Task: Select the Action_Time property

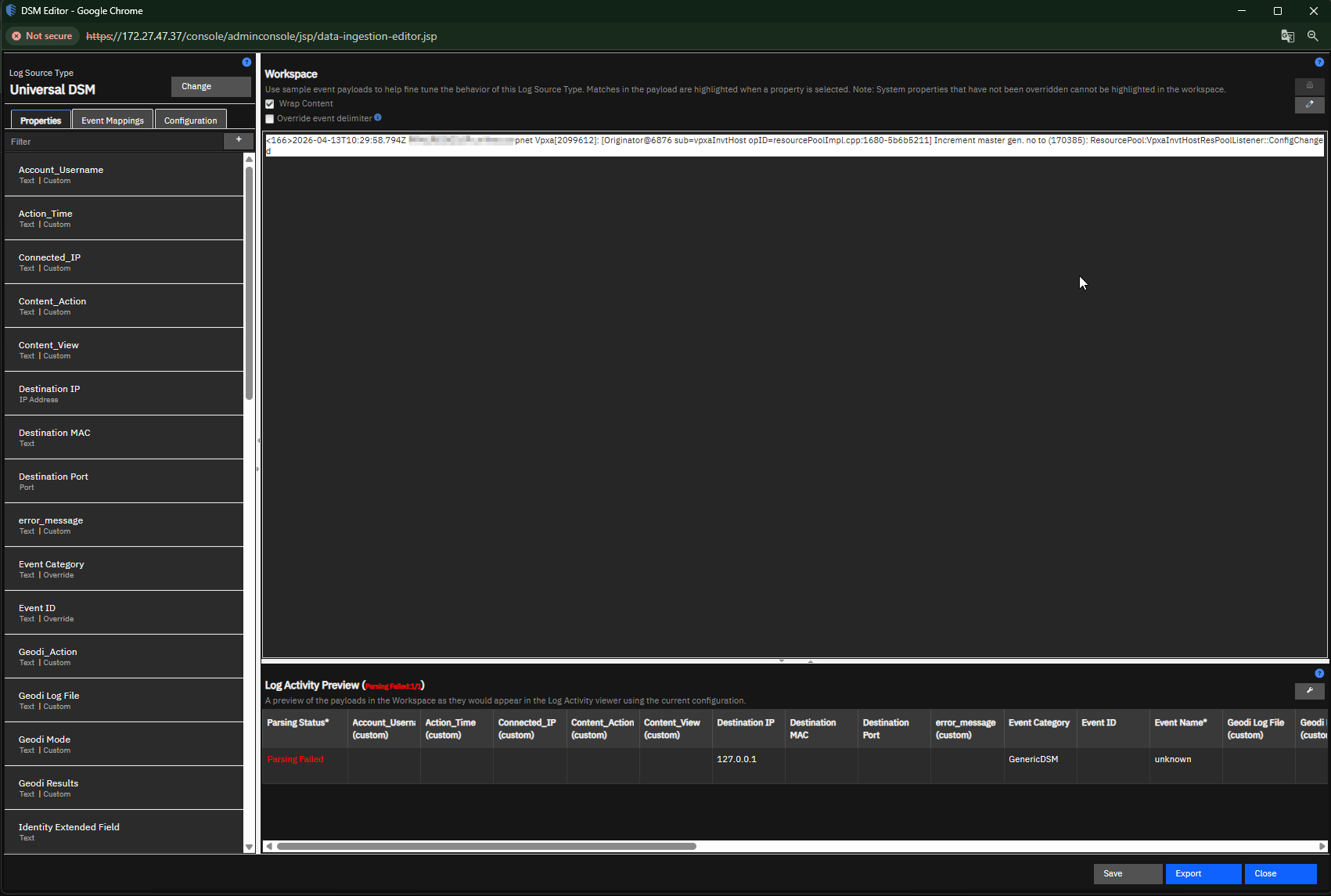Action: 124,218
